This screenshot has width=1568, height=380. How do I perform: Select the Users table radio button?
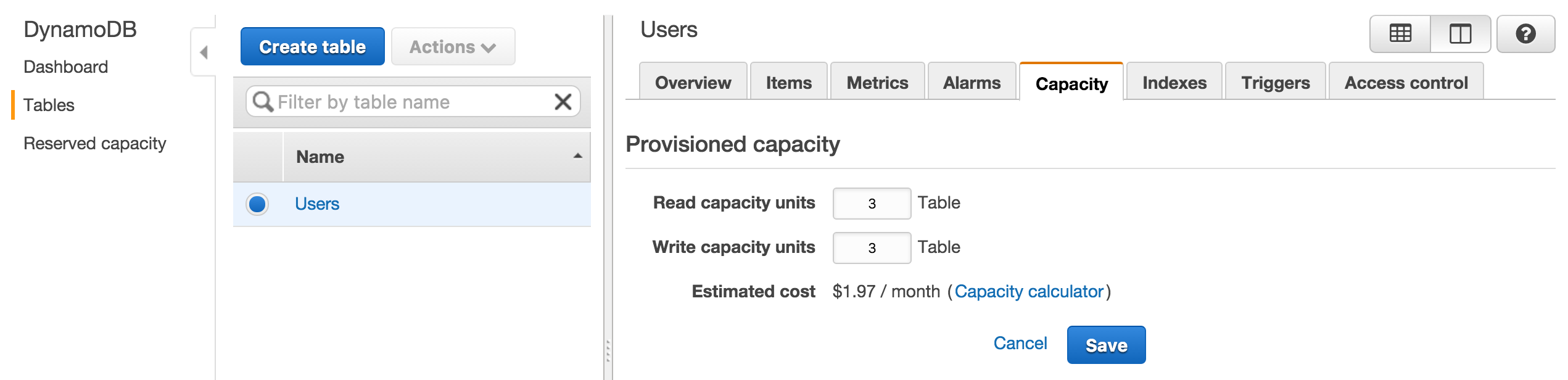click(x=257, y=204)
